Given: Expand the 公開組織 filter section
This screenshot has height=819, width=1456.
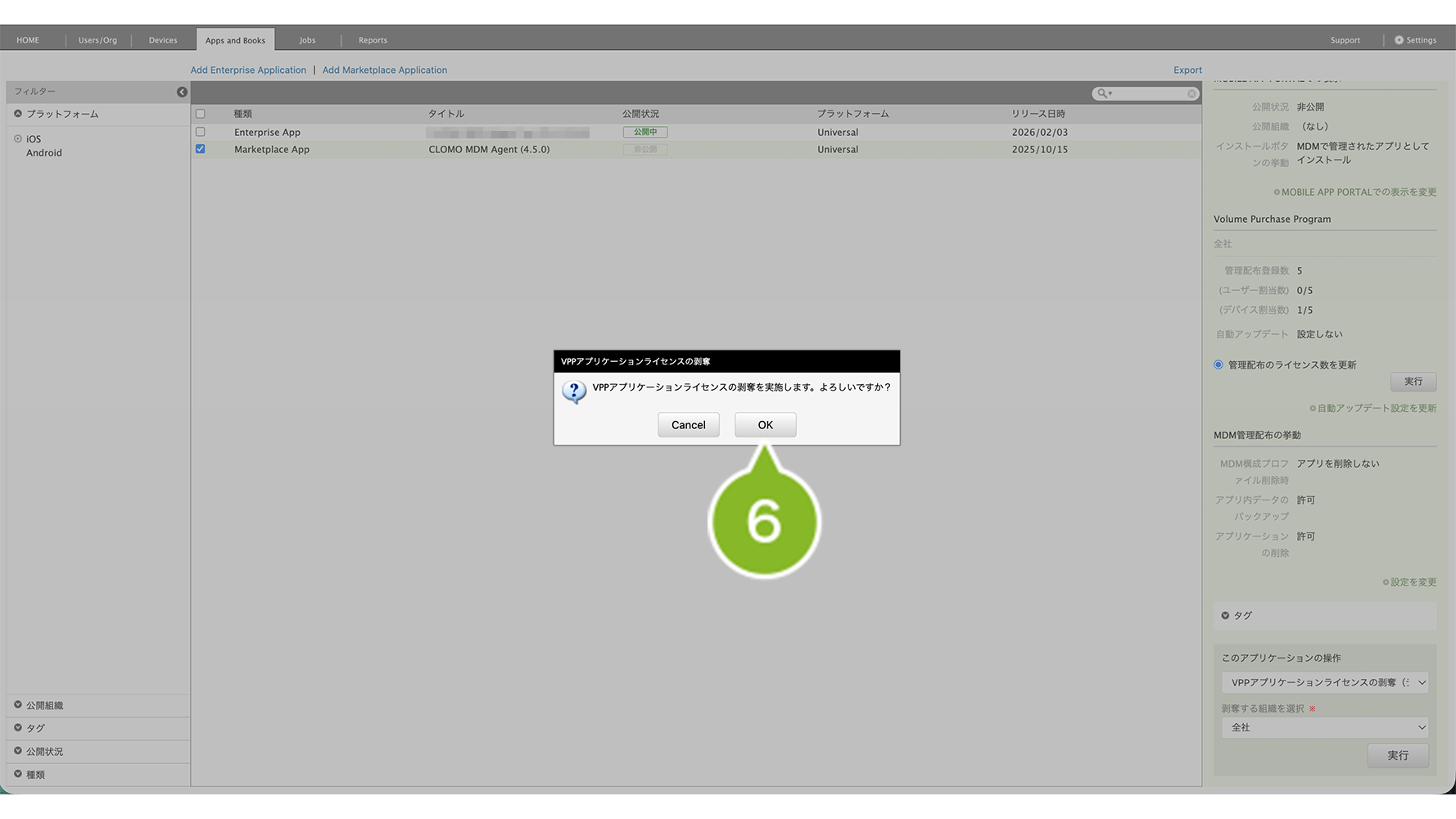Looking at the screenshot, I should click(44, 705).
